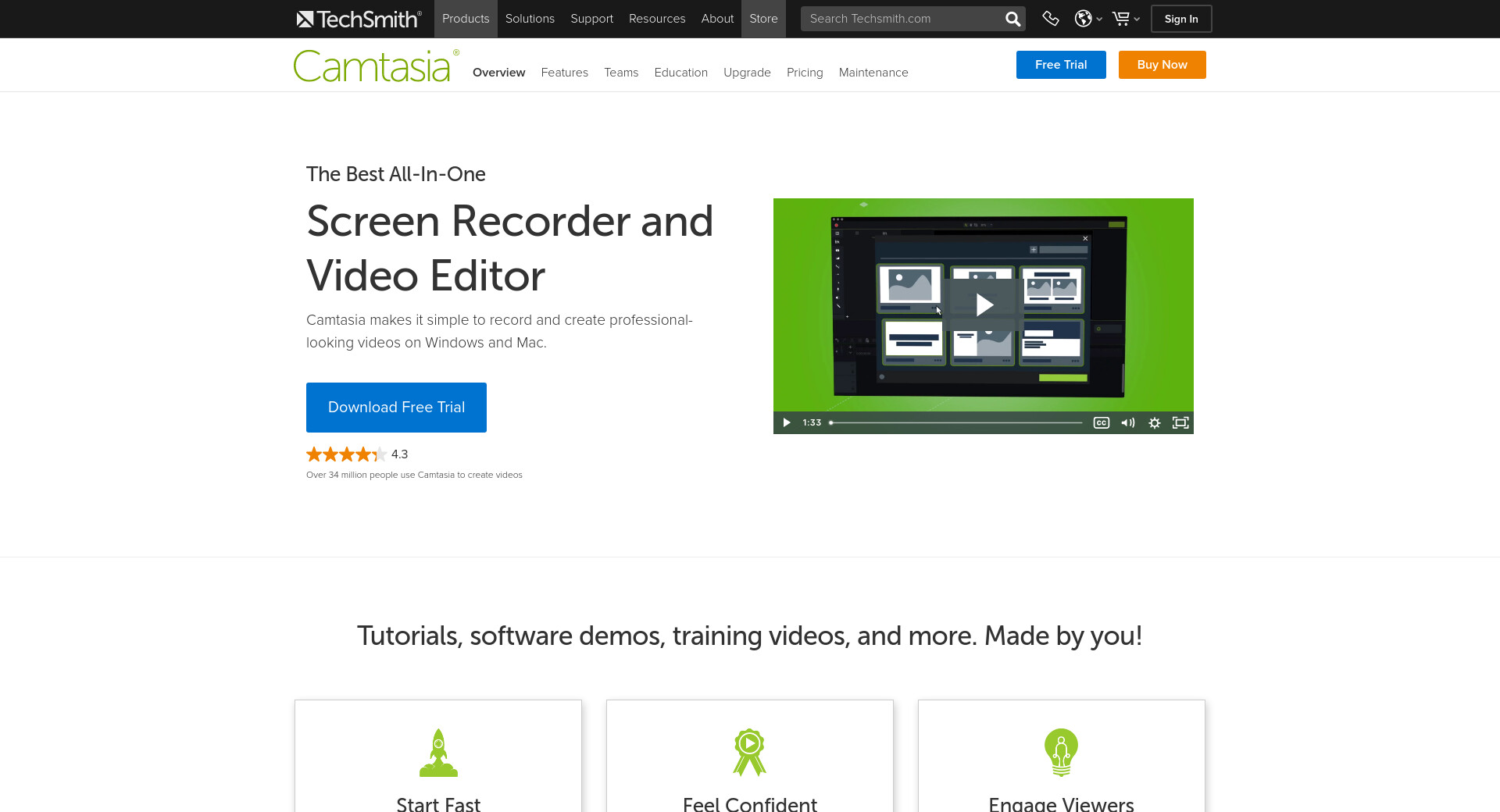Screen dimensions: 1500x812
Task: Click the phone contact icon
Action: [1051, 19]
